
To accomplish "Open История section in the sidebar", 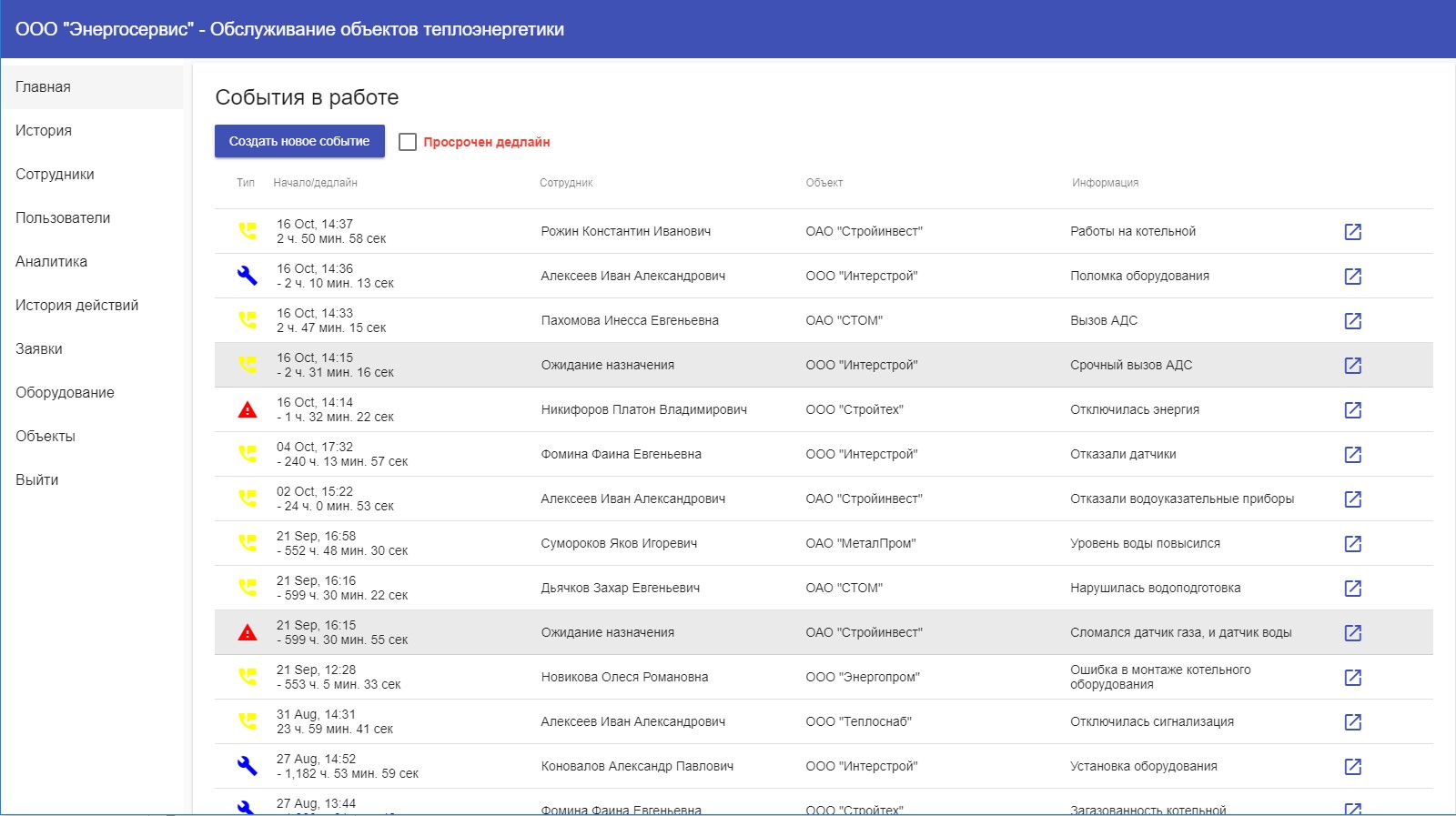I will [x=92, y=131].
